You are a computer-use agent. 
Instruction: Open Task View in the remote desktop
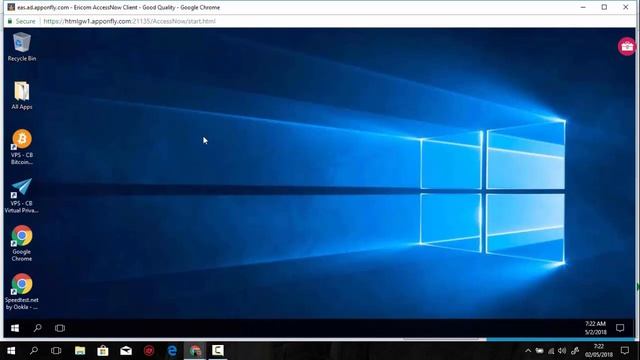60,328
